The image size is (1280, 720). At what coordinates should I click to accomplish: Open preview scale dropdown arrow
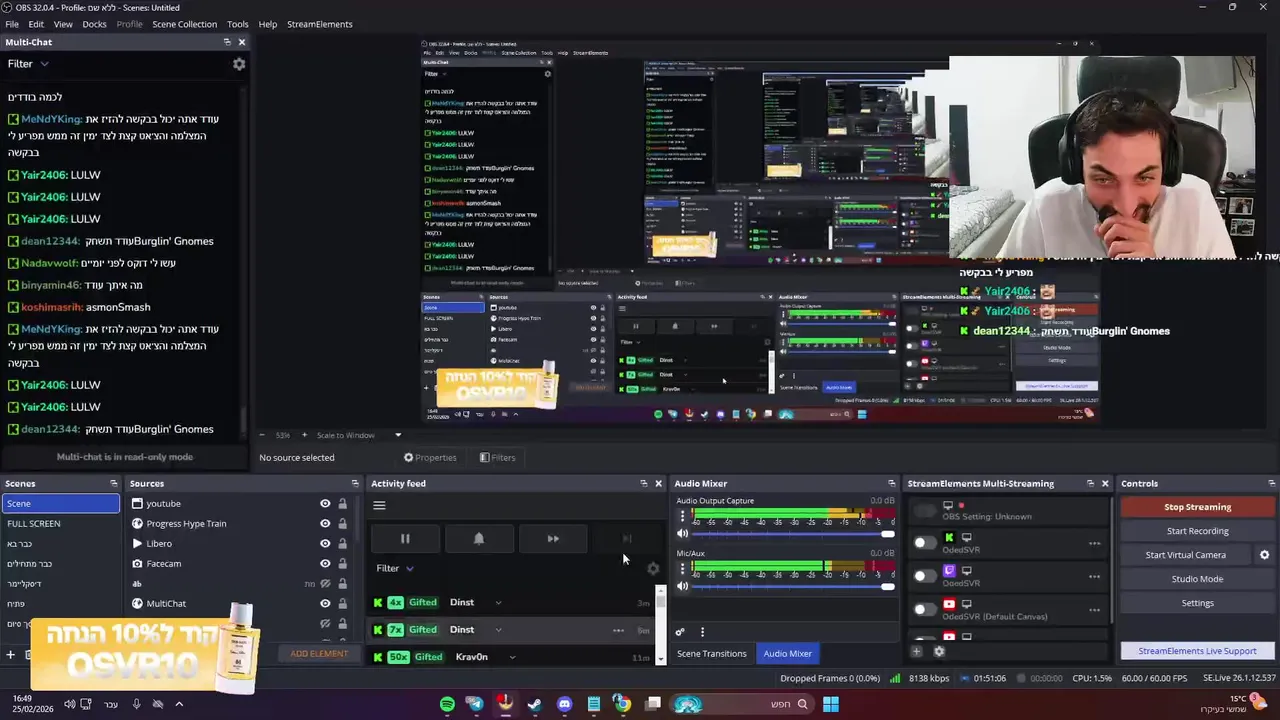click(398, 435)
